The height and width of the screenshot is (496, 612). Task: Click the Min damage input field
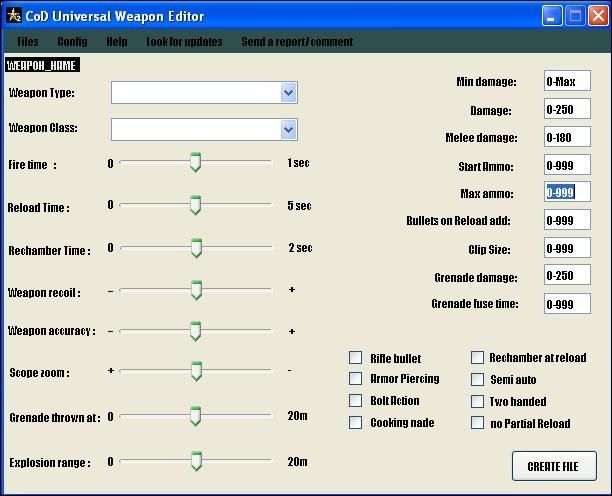[567, 81]
